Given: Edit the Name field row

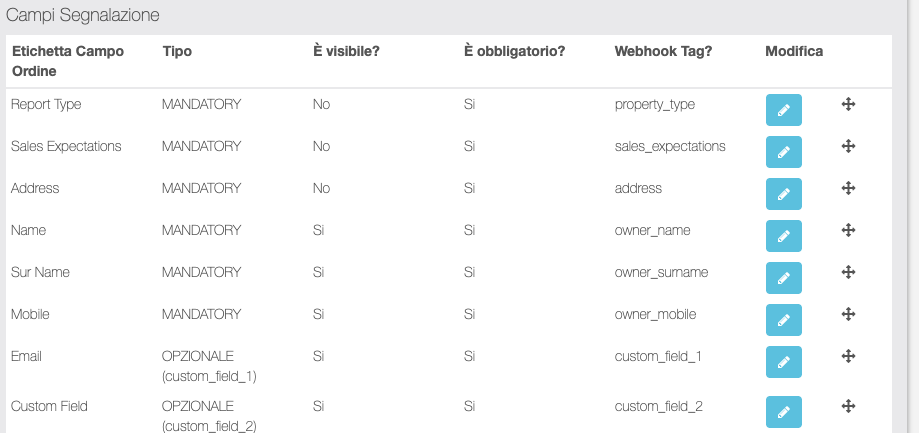Looking at the screenshot, I should coord(784,235).
